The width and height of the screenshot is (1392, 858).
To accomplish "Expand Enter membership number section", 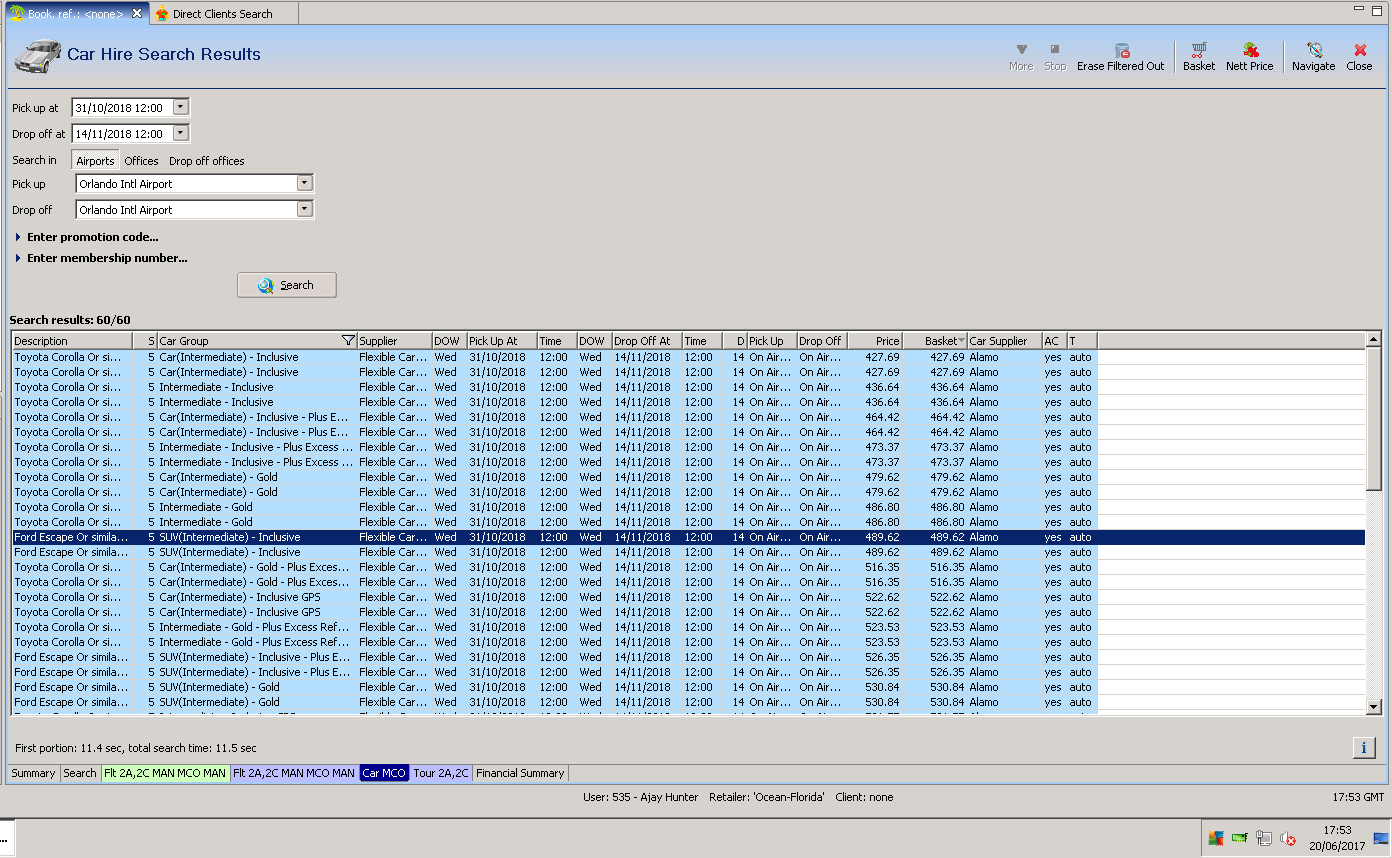I will [x=106, y=258].
